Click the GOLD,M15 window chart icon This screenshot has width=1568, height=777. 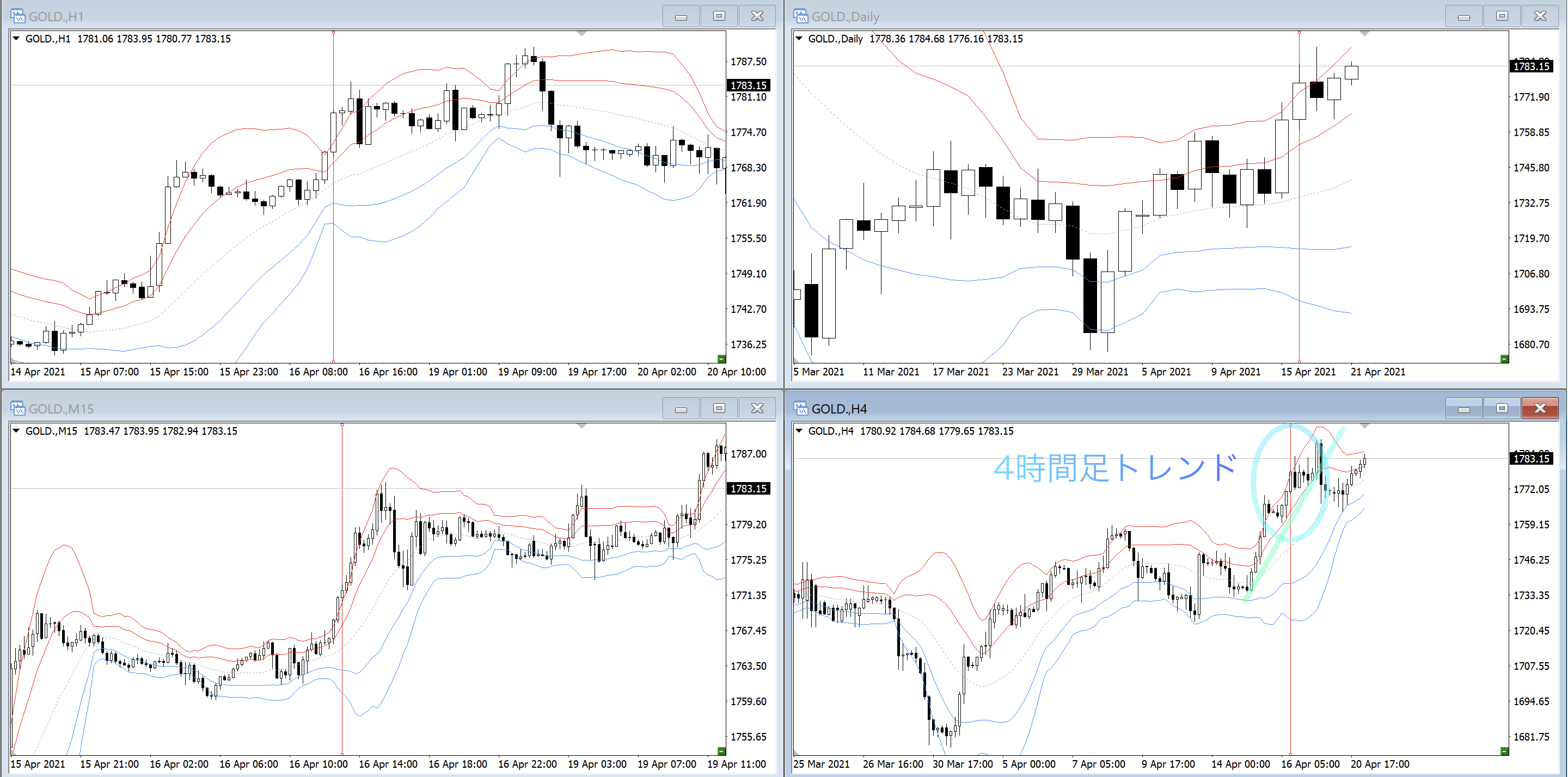tap(17, 408)
